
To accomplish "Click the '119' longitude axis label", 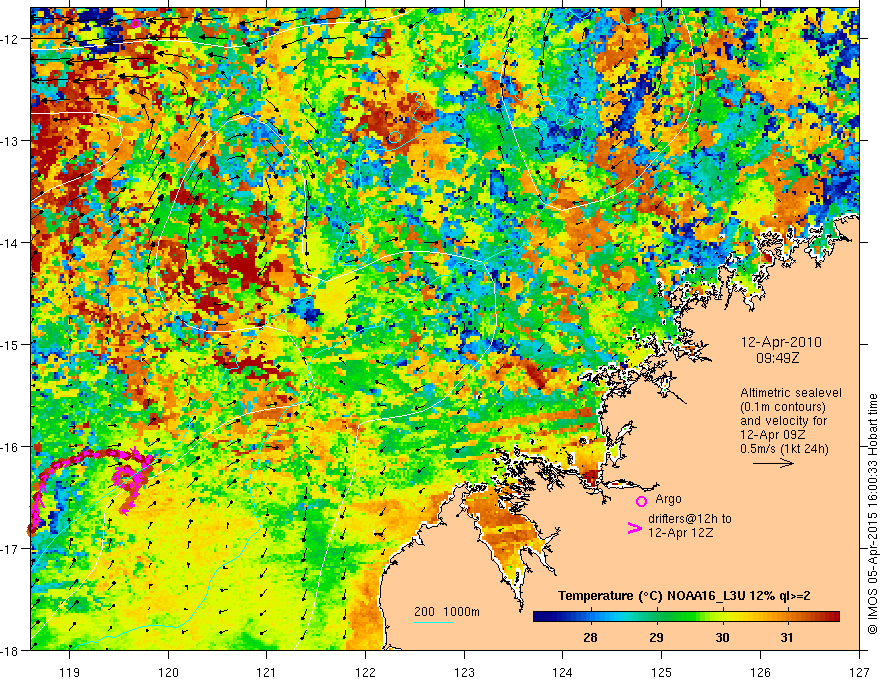I will [70, 673].
